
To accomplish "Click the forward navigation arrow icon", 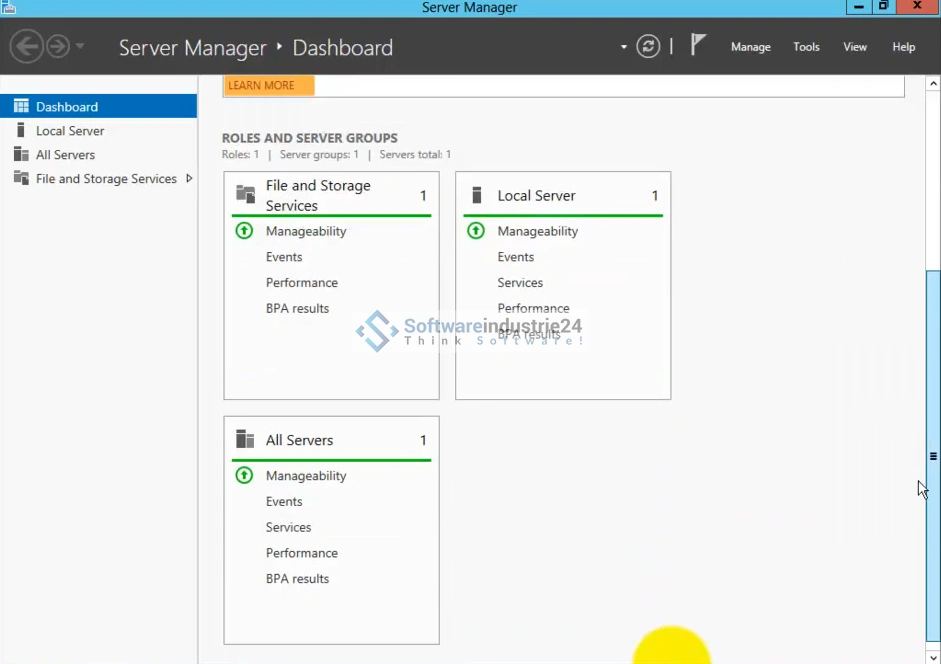I will point(58,46).
